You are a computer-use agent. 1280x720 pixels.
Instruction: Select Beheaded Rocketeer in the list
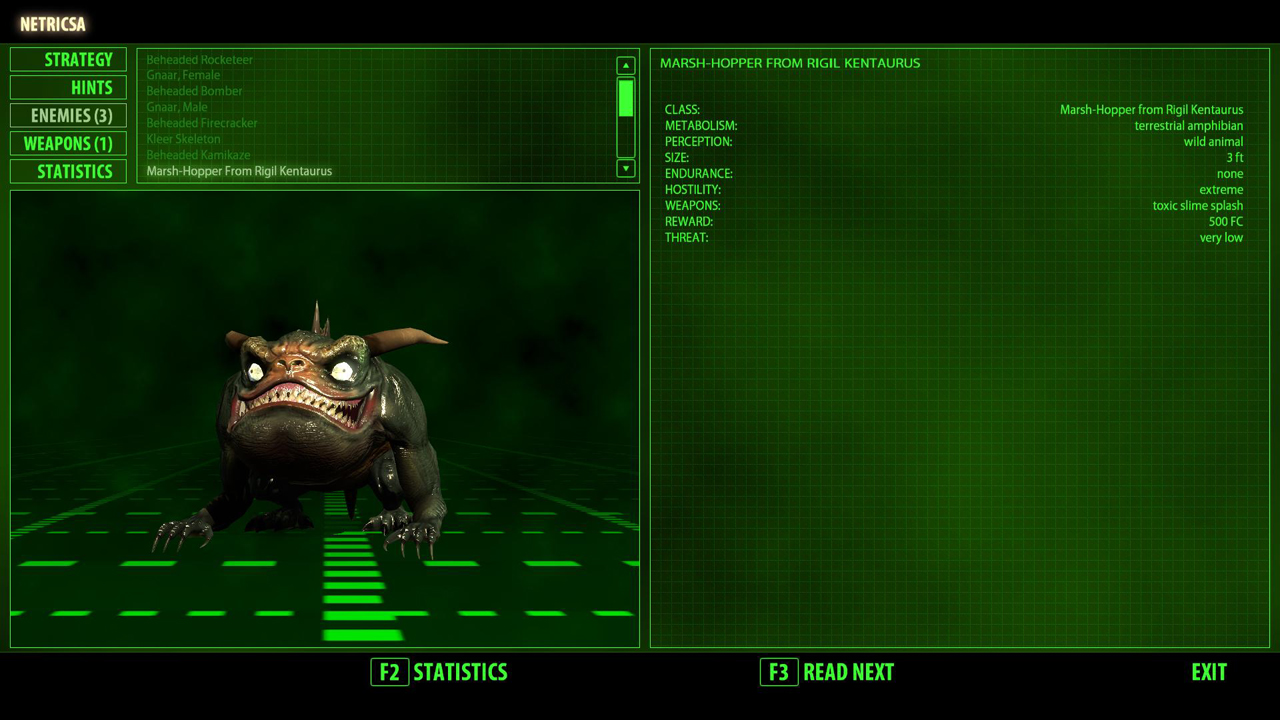tap(200, 59)
